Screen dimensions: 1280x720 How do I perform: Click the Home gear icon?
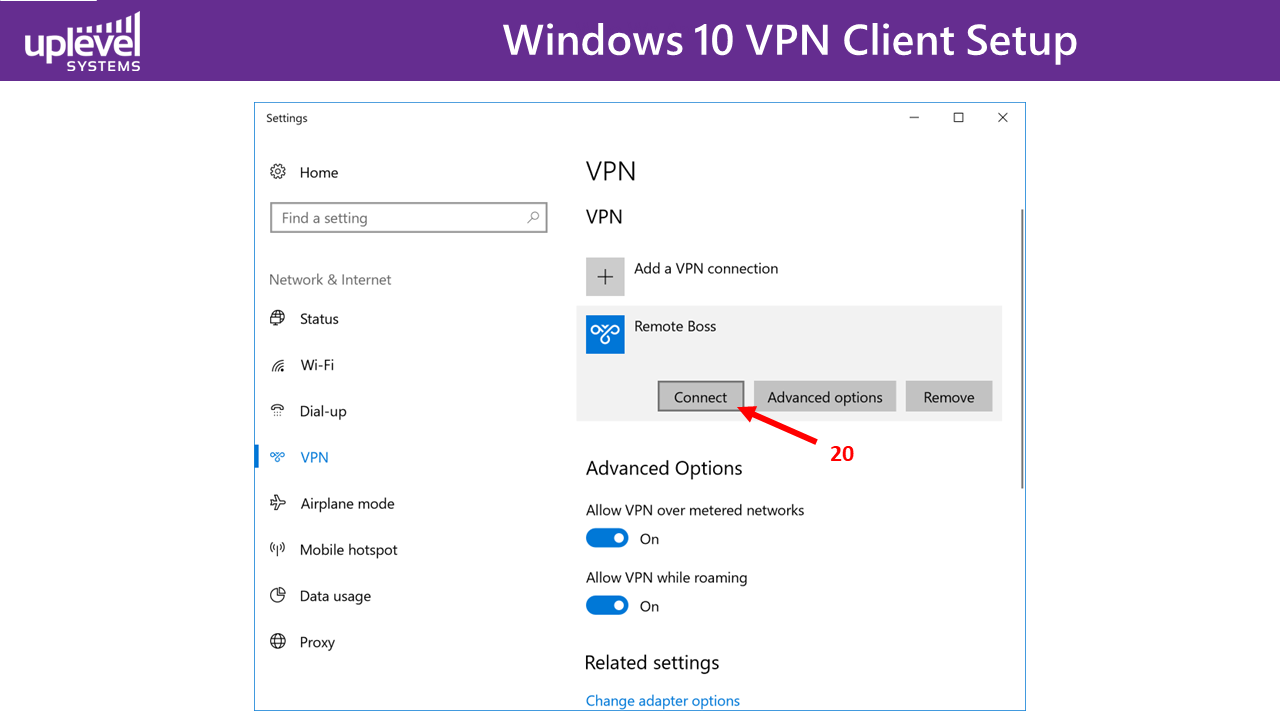[278, 172]
